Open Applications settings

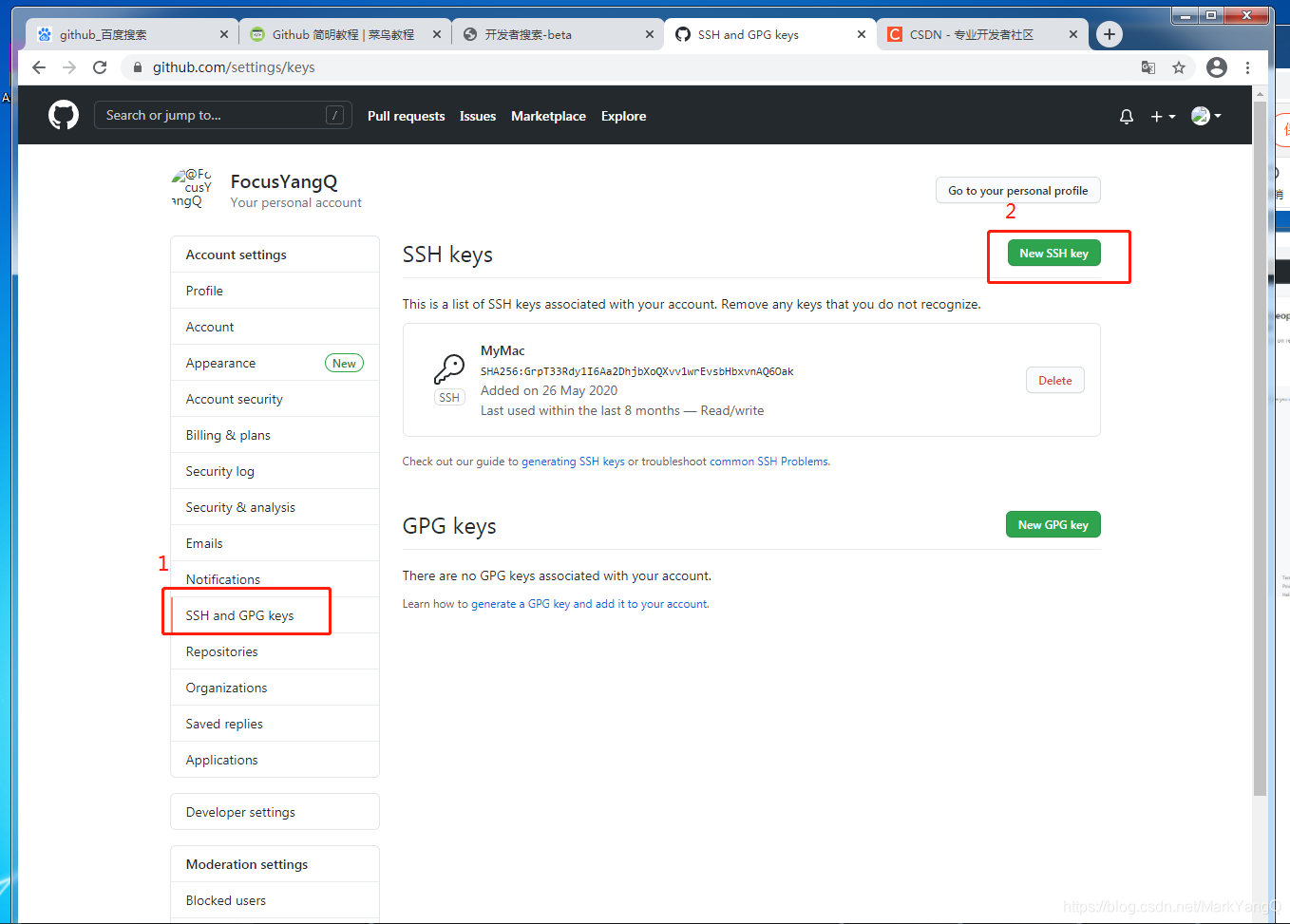[x=275, y=760]
